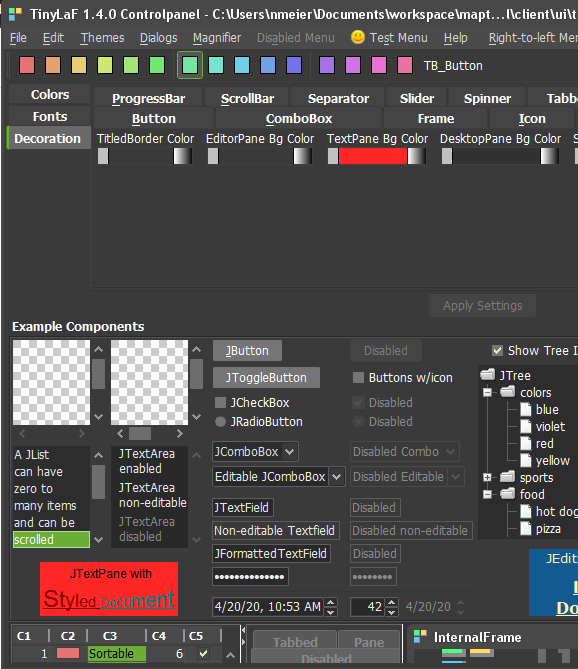Click the DesktopPane Bg Color swatch
Screen dimensions: 578x669
[x=497, y=156]
